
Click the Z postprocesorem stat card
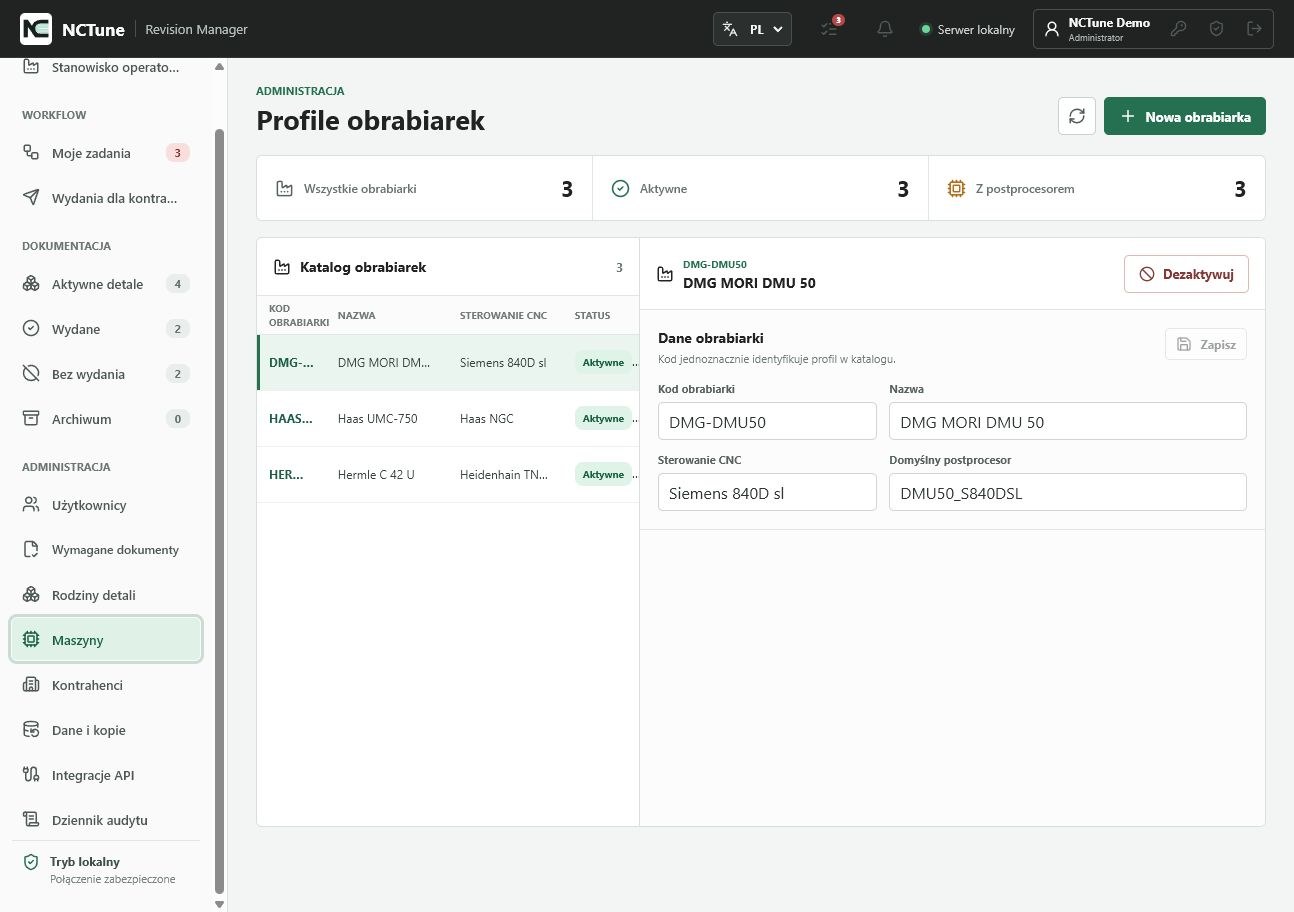[1097, 188]
